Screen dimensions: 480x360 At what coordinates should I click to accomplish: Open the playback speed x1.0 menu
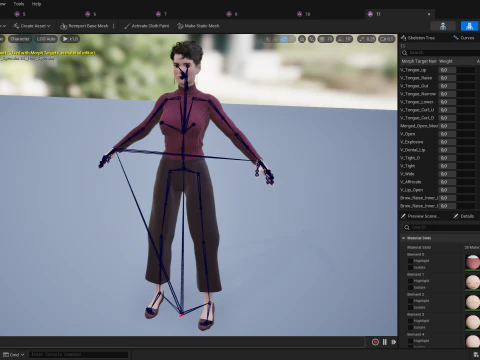click(x=70, y=39)
